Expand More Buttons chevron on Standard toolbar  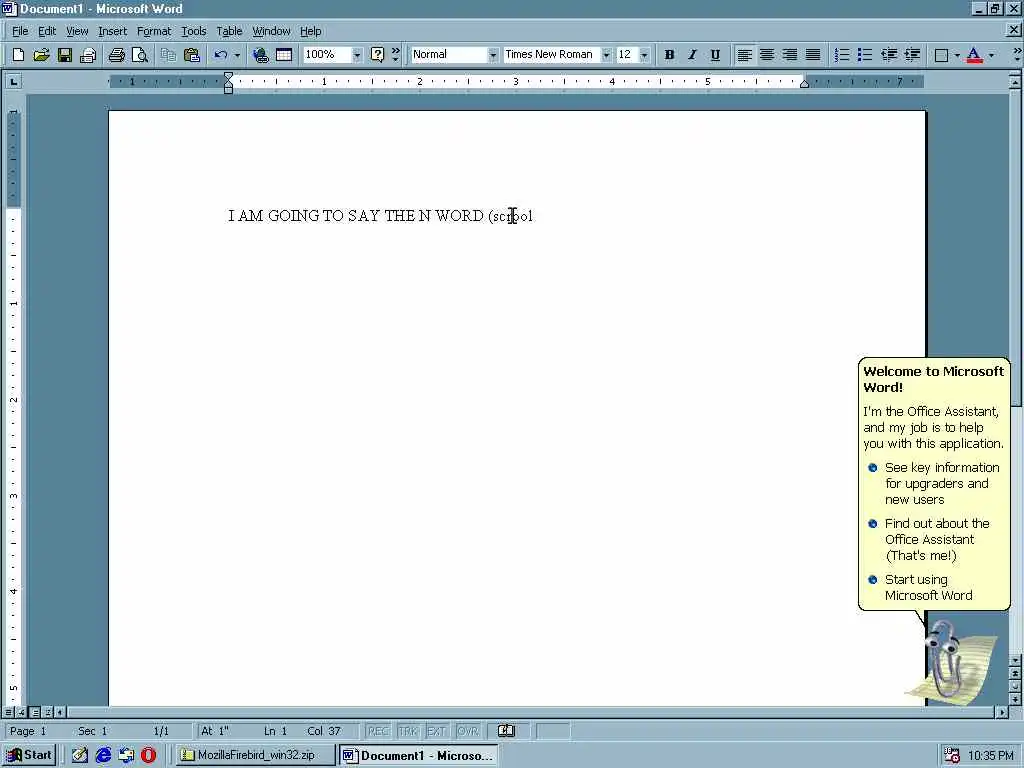(x=395, y=55)
